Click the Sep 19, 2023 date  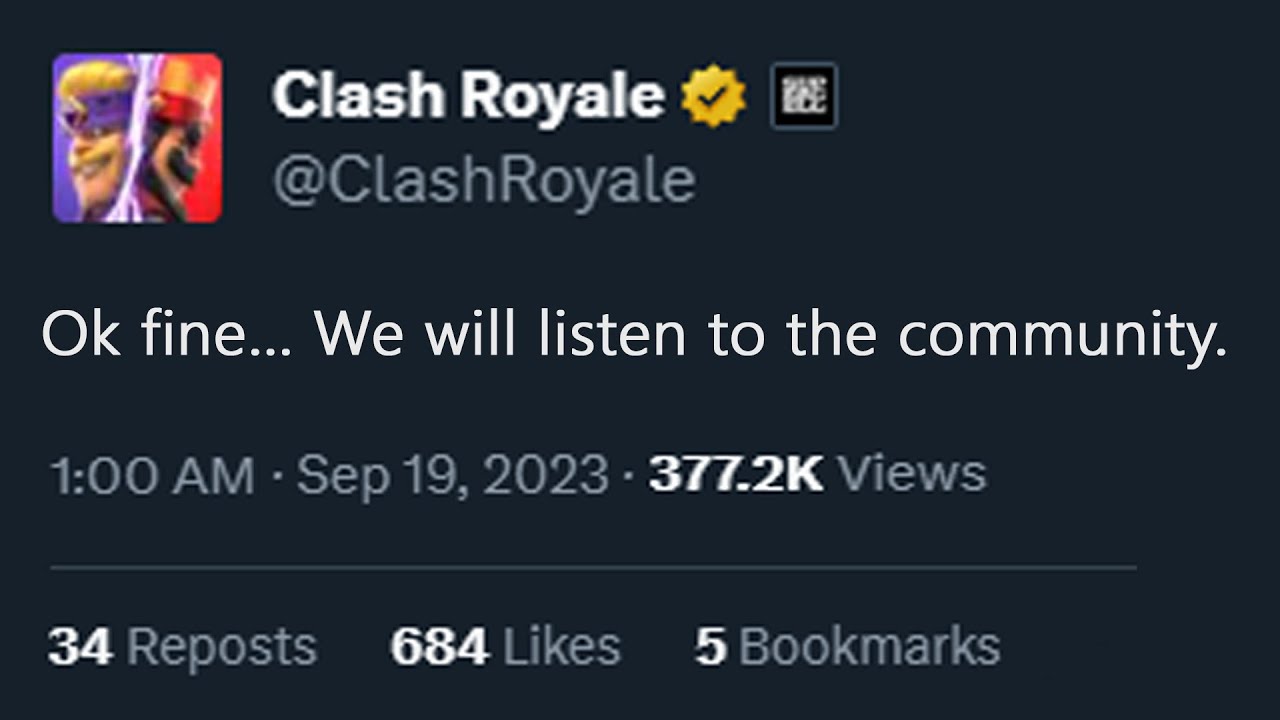click(452, 476)
